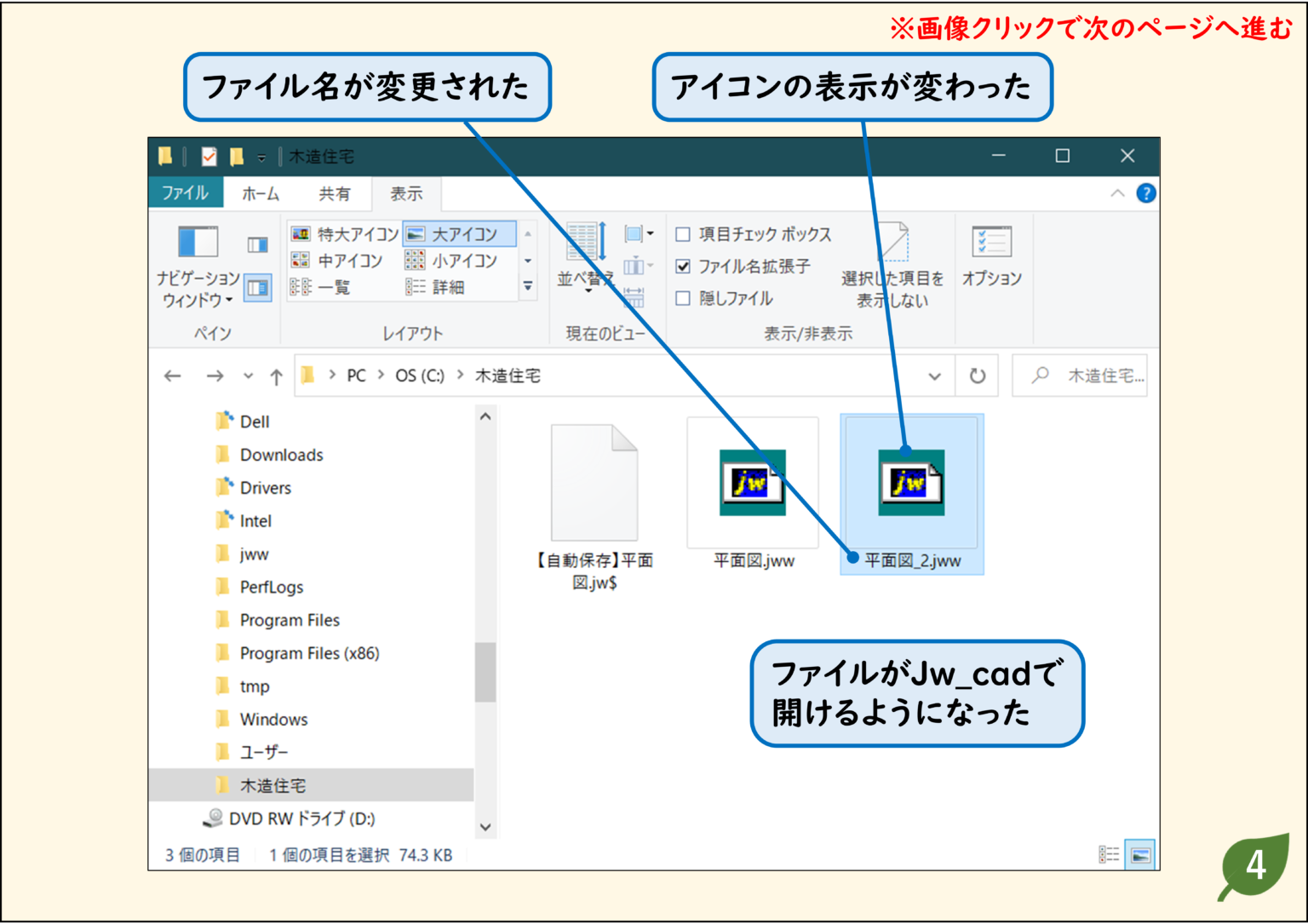Open the ファイル menu
Viewport: 1308px width, 924px height.
pos(186,193)
